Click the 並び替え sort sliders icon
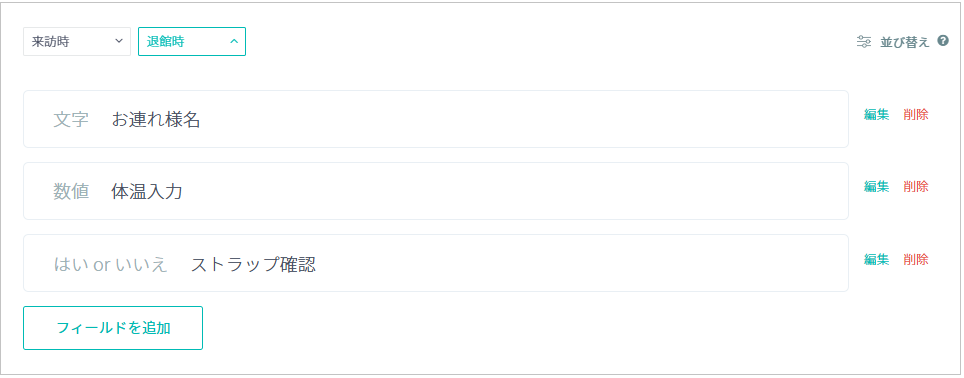 point(864,42)
